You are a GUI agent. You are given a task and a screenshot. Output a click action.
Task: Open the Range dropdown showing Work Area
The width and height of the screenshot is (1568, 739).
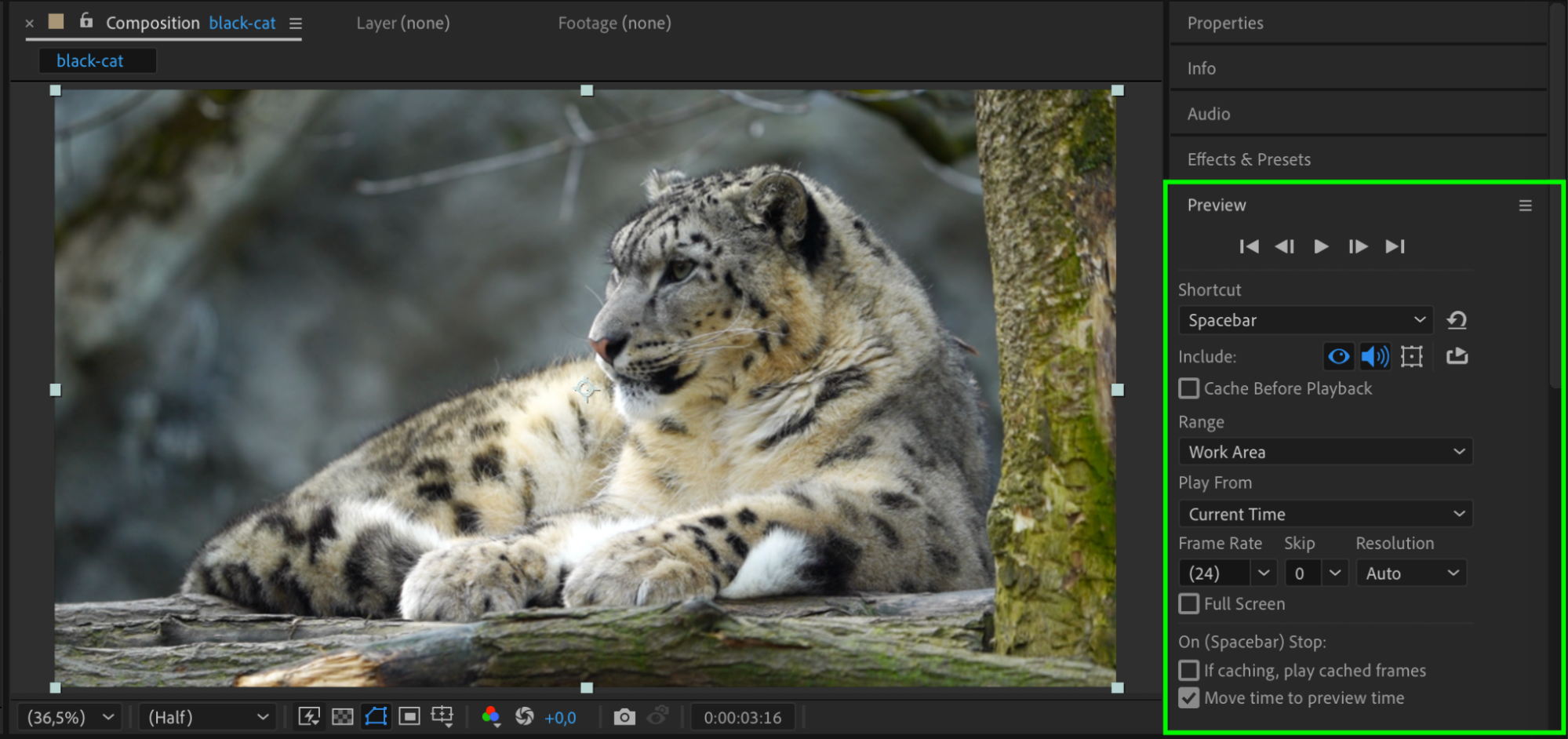coord(1325,452)
